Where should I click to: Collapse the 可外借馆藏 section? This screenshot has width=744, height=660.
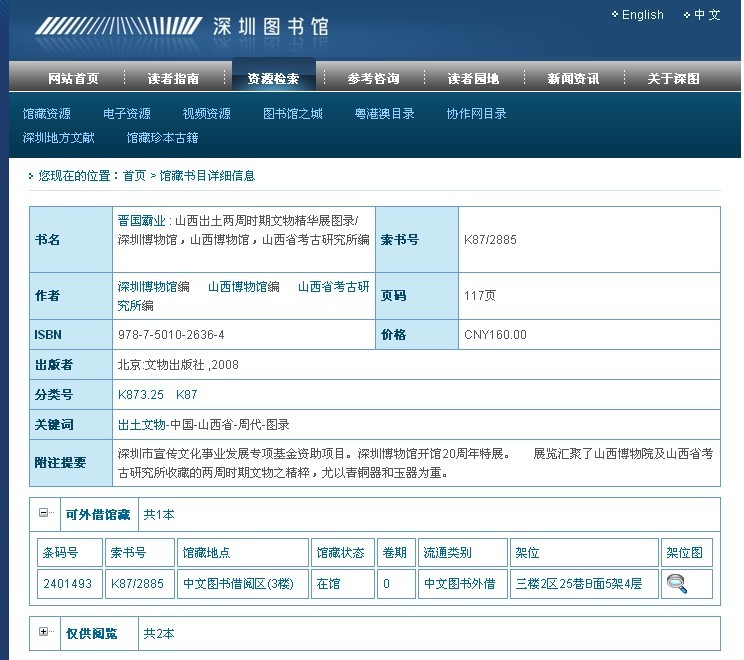coord(44,513)
